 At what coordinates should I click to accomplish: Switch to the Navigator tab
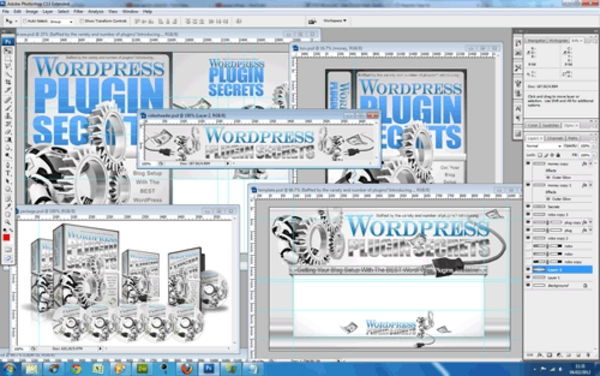pyautogui.click(x=536, y=40)
